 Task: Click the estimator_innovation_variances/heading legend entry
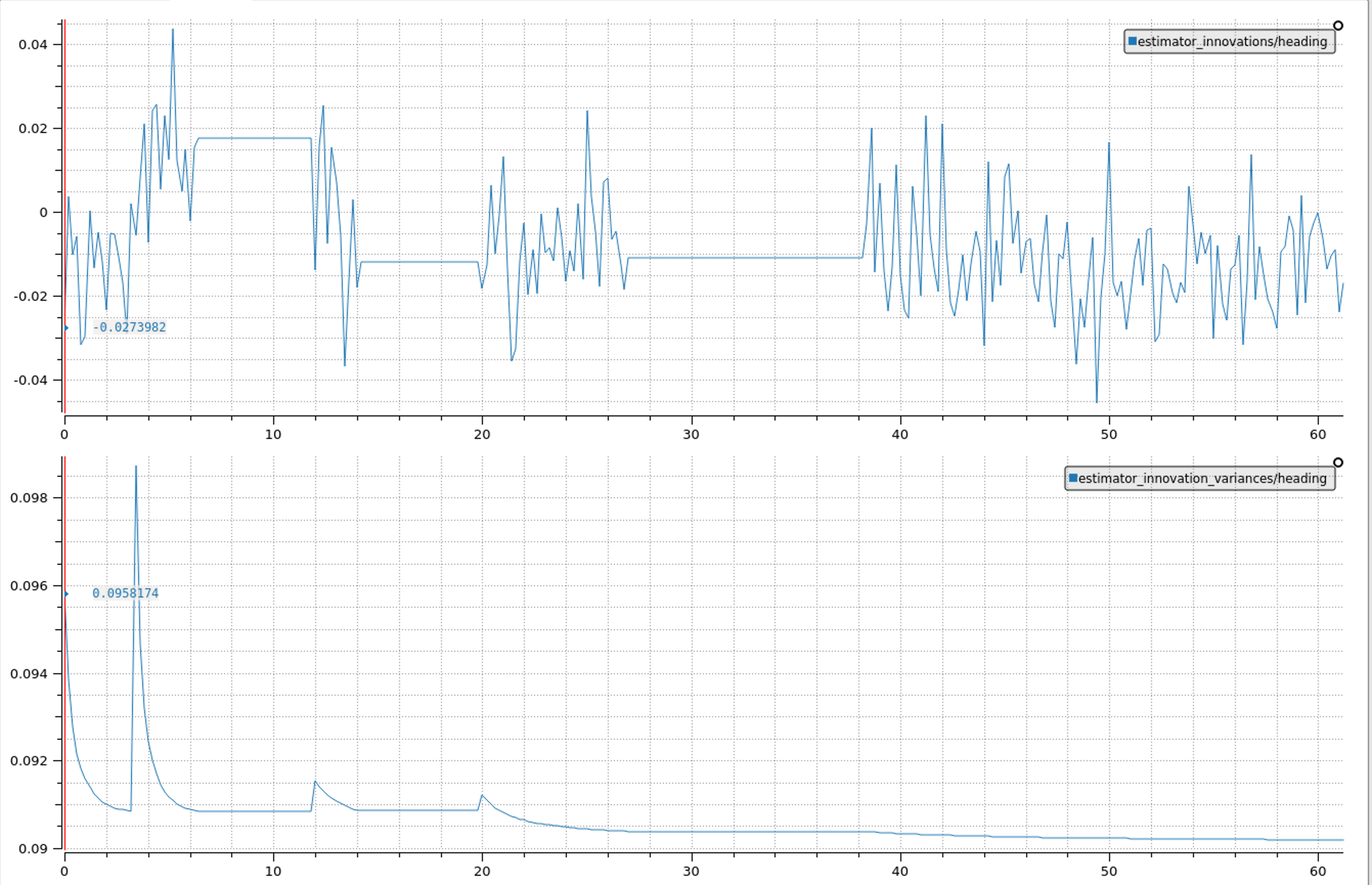1199,478
